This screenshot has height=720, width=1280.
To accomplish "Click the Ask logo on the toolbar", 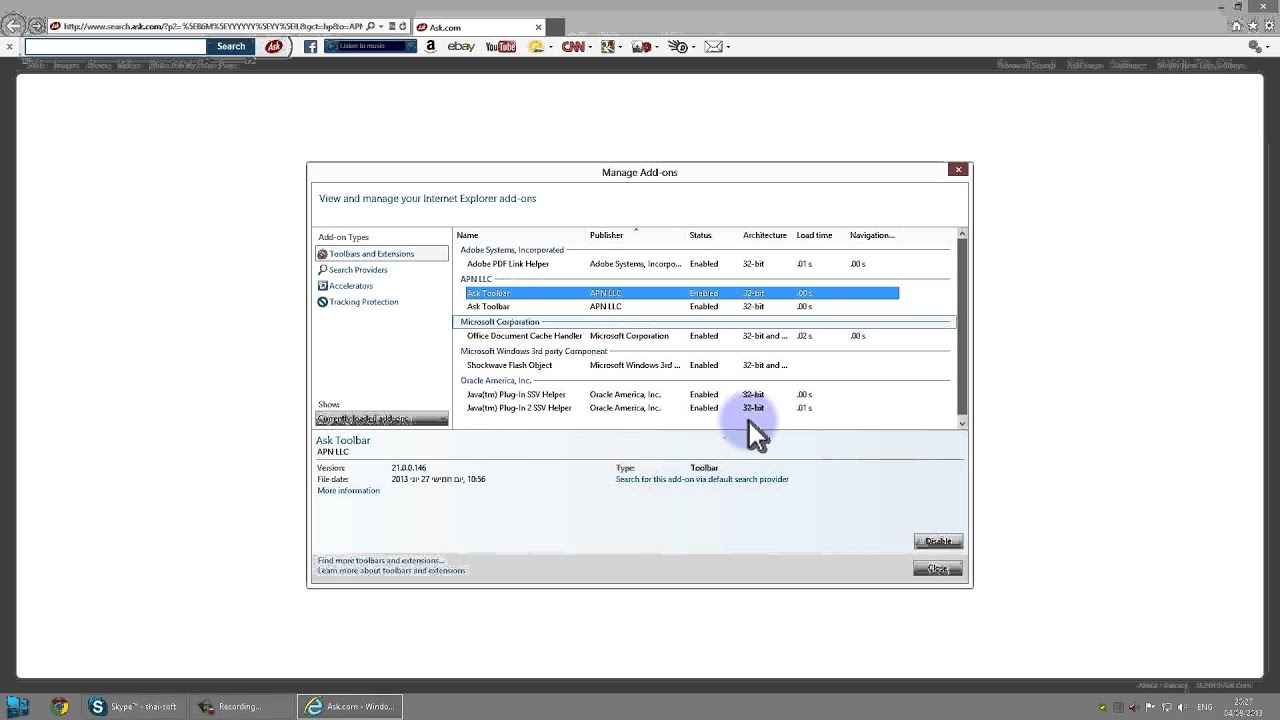I will (274, 46).
